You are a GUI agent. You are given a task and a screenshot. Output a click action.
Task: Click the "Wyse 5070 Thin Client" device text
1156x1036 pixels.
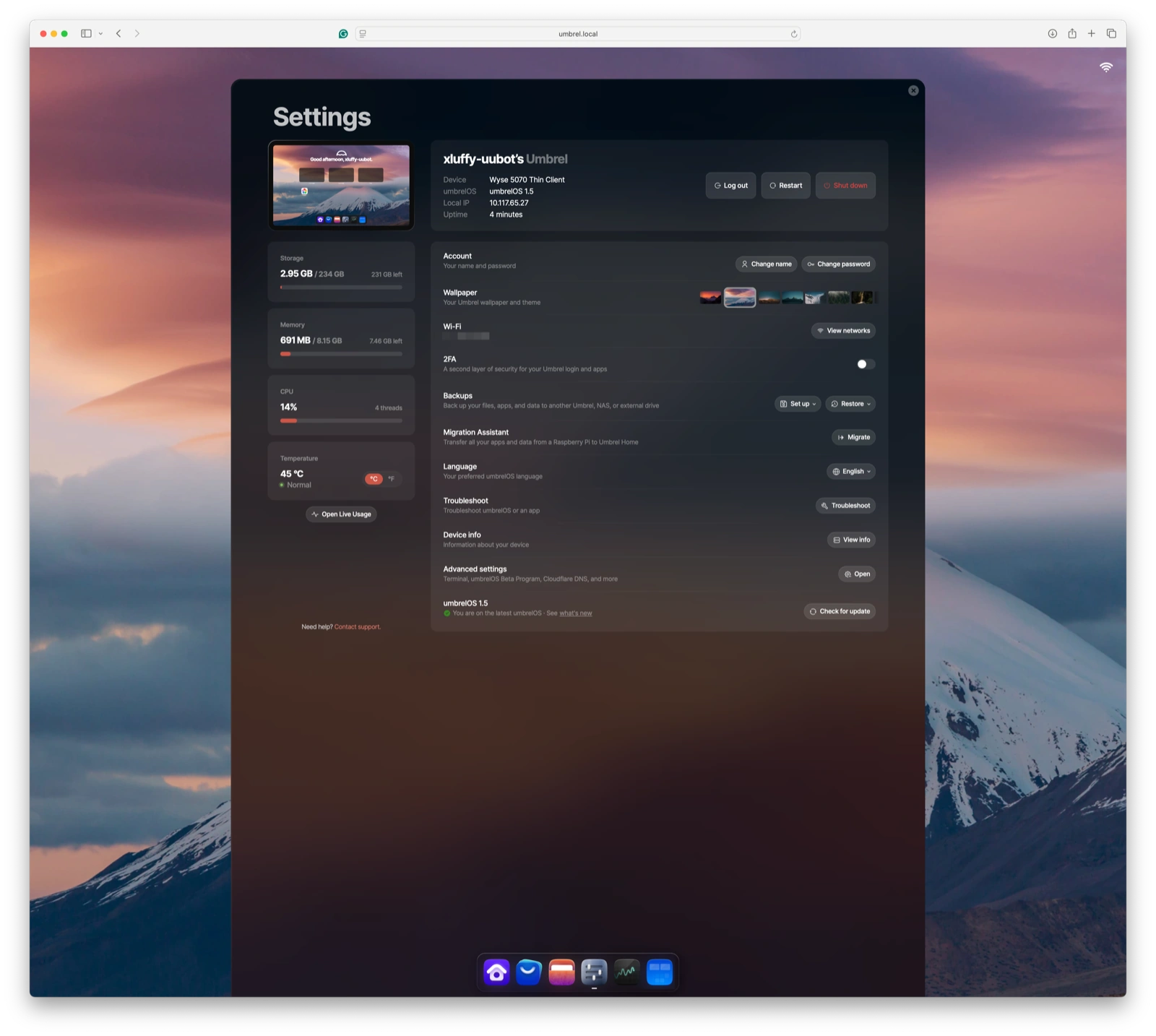527,180
